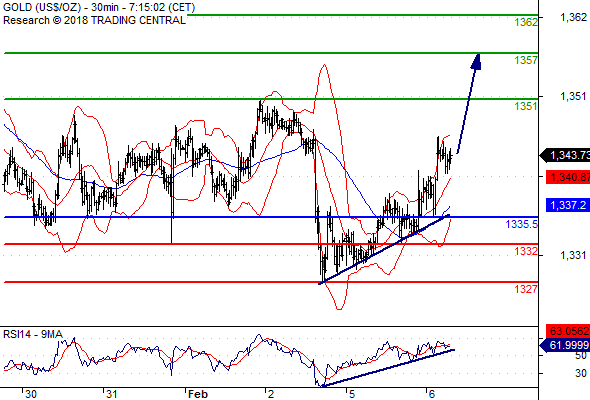The width and height of the screenshot is (590, 400).
Task: Click the red 1332 support label
Action: [526, 251]
